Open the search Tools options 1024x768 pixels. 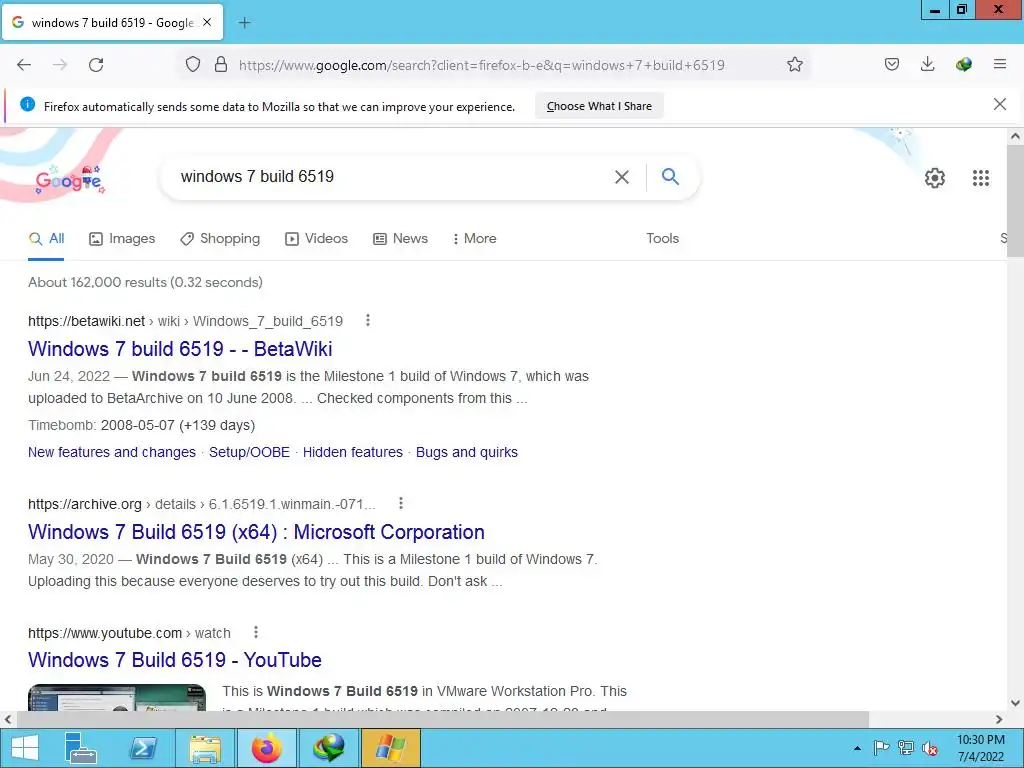tap(662, 238)
